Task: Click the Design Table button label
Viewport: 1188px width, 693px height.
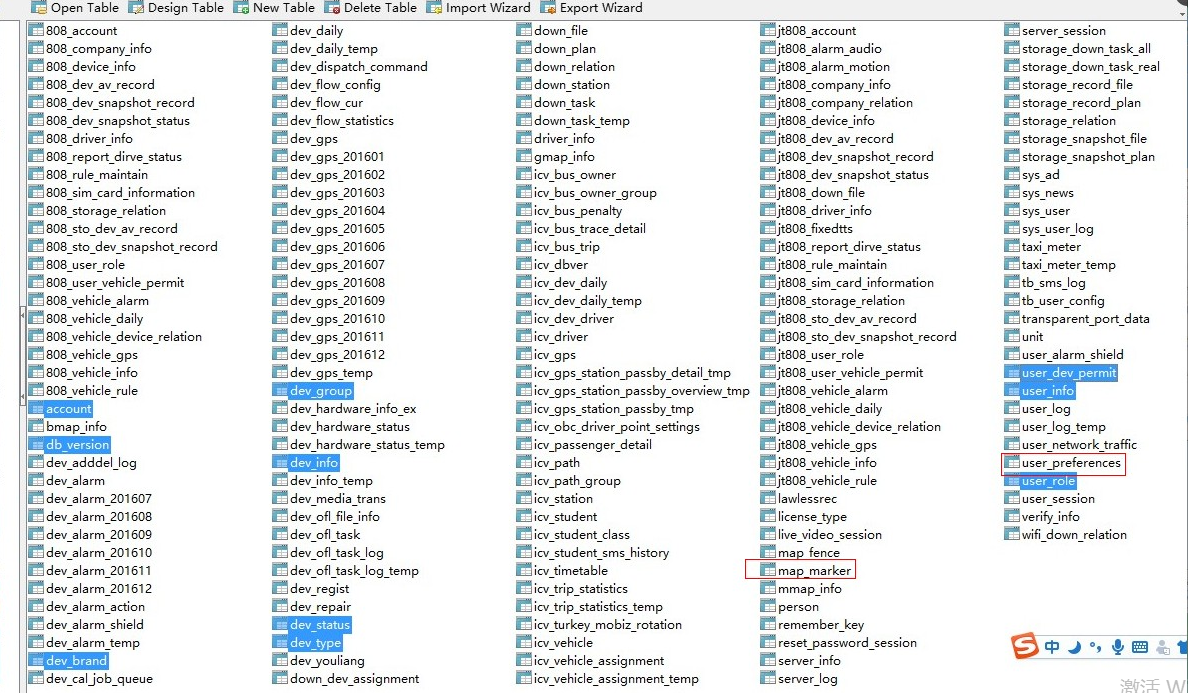Action: [x=186, y=8]
